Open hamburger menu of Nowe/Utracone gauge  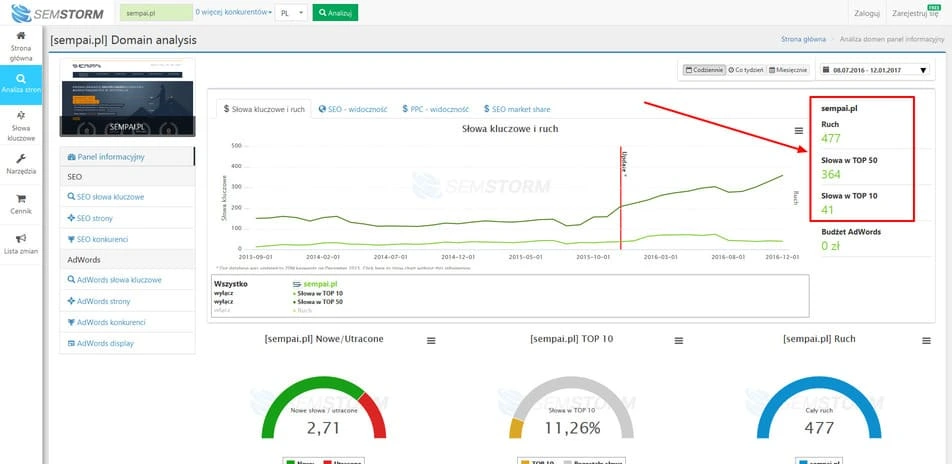click(431, 340)
